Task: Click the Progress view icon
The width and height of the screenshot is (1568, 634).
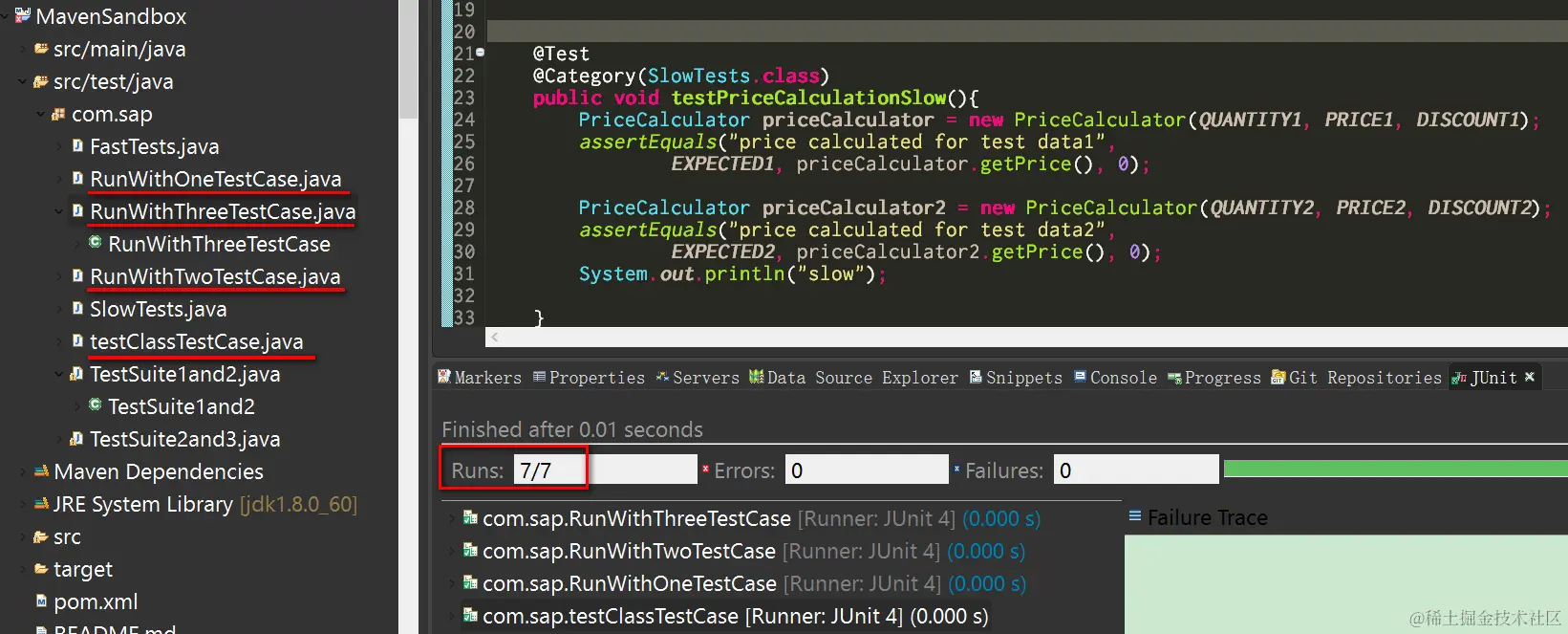Action: point(1174,378)
